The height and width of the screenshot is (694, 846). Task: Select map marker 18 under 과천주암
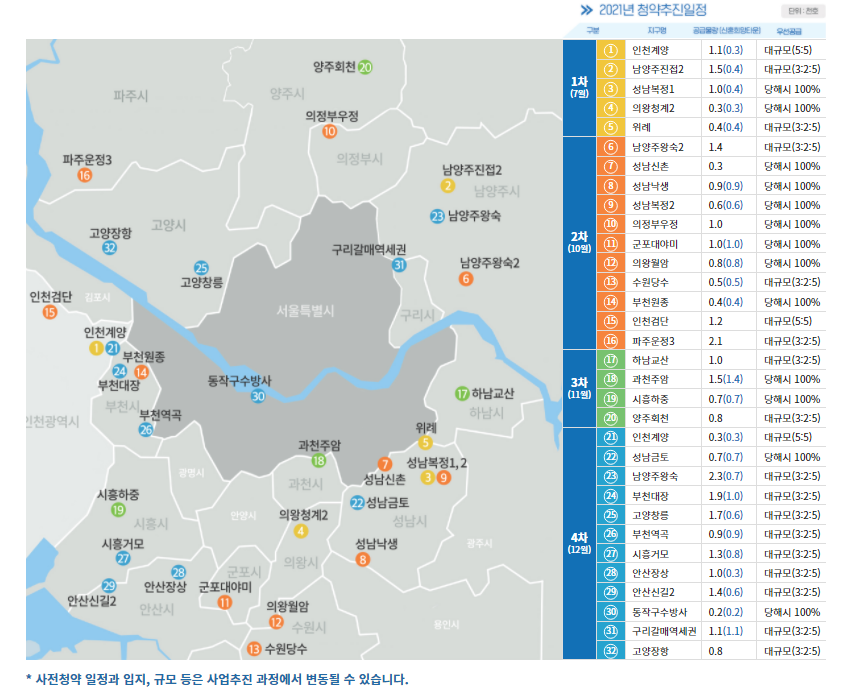[319, 460]
